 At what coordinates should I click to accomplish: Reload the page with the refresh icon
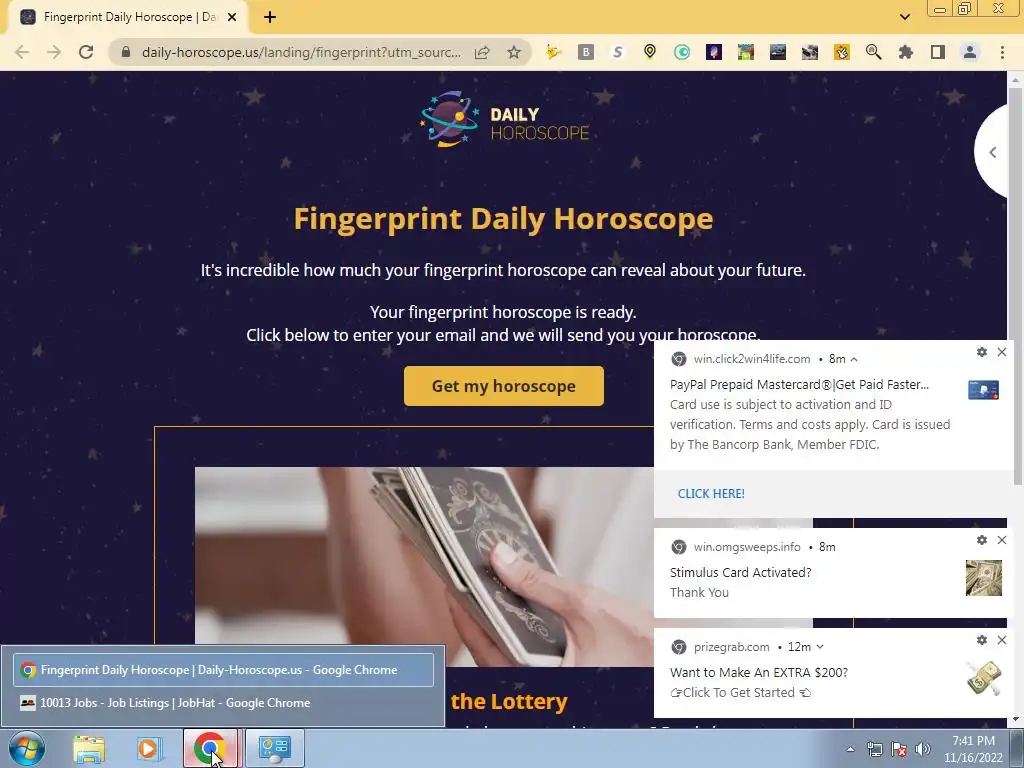(x=86, y=52)
